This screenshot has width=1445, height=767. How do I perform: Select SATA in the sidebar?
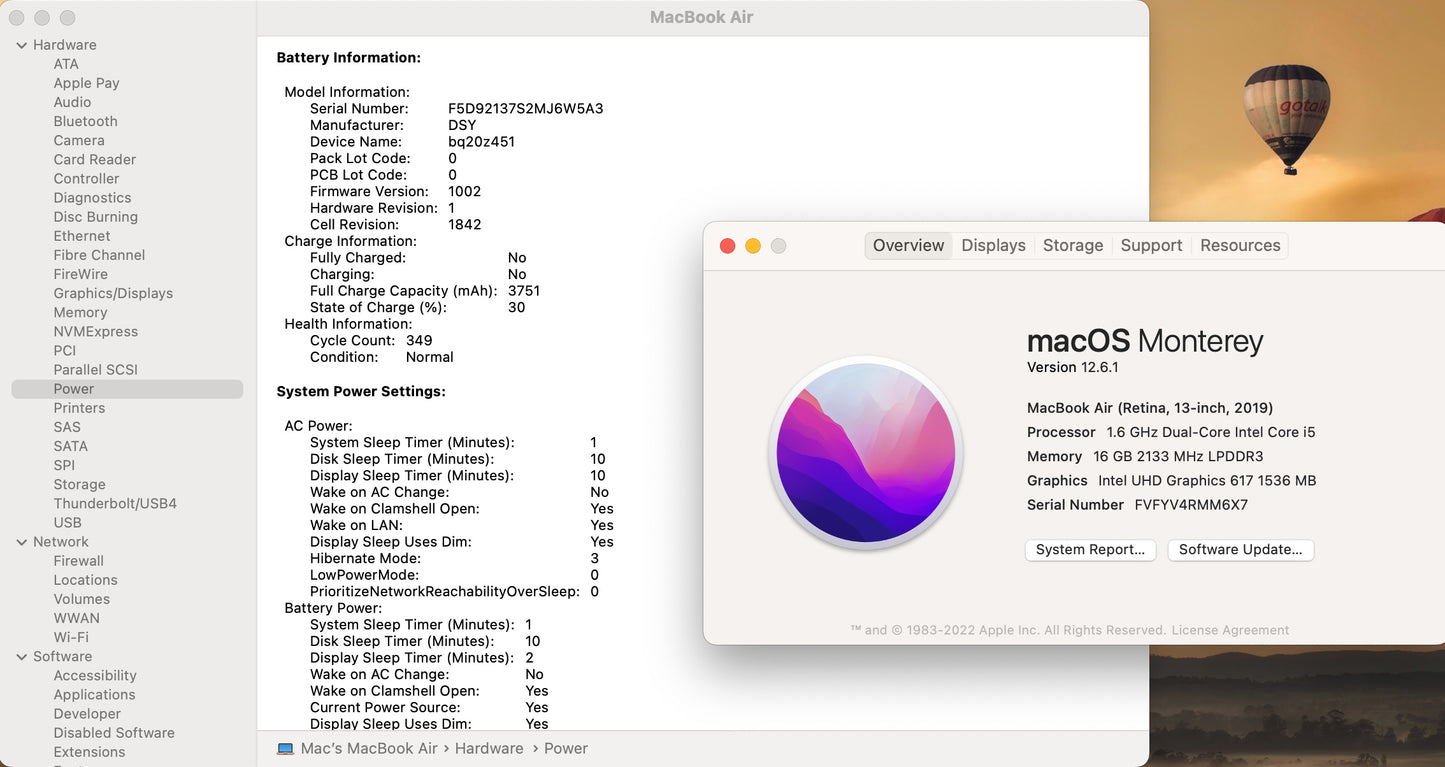click(x=71, y=446)
